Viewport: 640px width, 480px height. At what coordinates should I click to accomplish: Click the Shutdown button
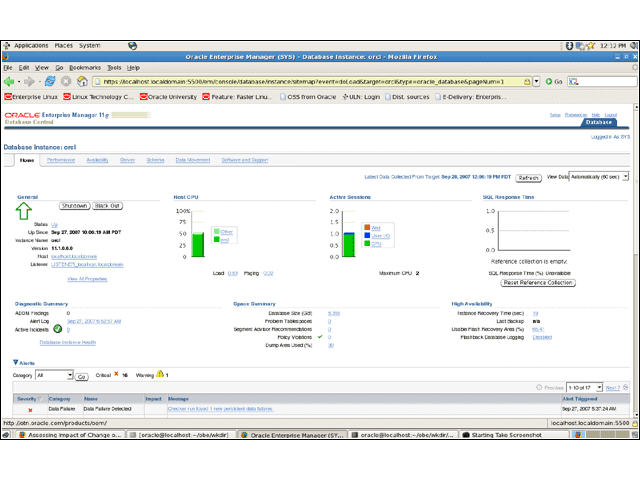tap(75, 206)
